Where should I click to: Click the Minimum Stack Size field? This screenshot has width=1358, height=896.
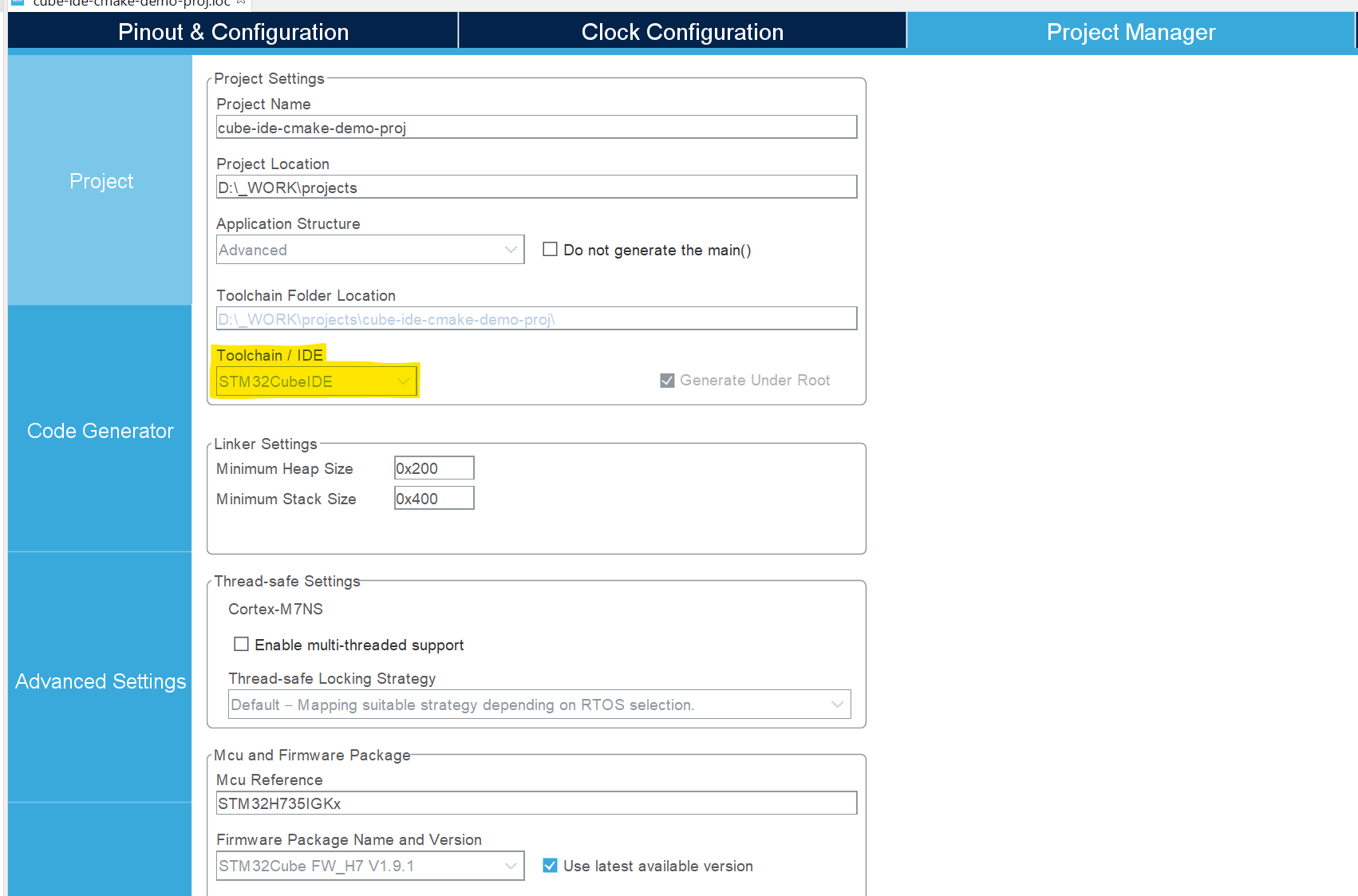pyautogui.click(x=434, y=499)
